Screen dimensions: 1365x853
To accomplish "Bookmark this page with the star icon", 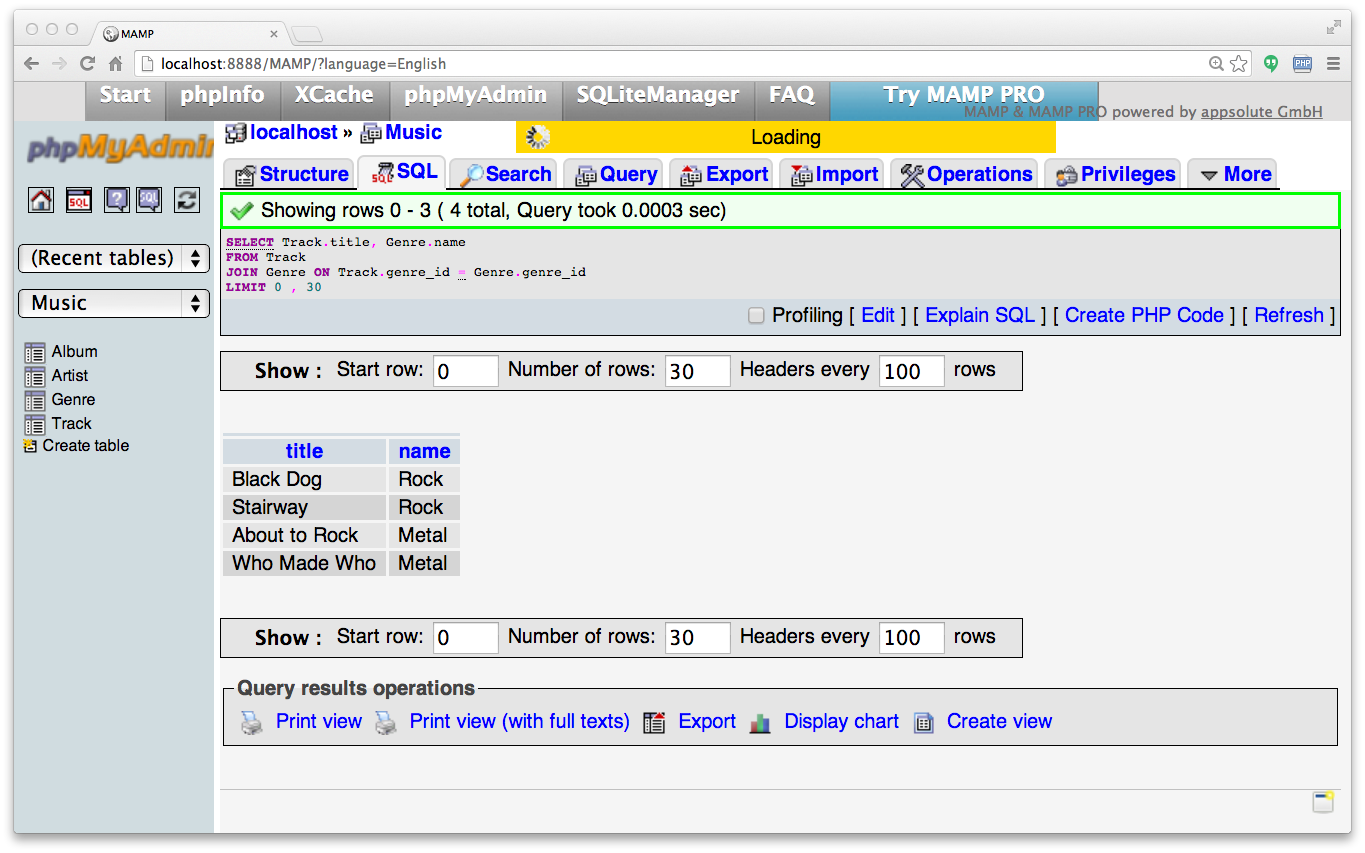I will 1239,64.
